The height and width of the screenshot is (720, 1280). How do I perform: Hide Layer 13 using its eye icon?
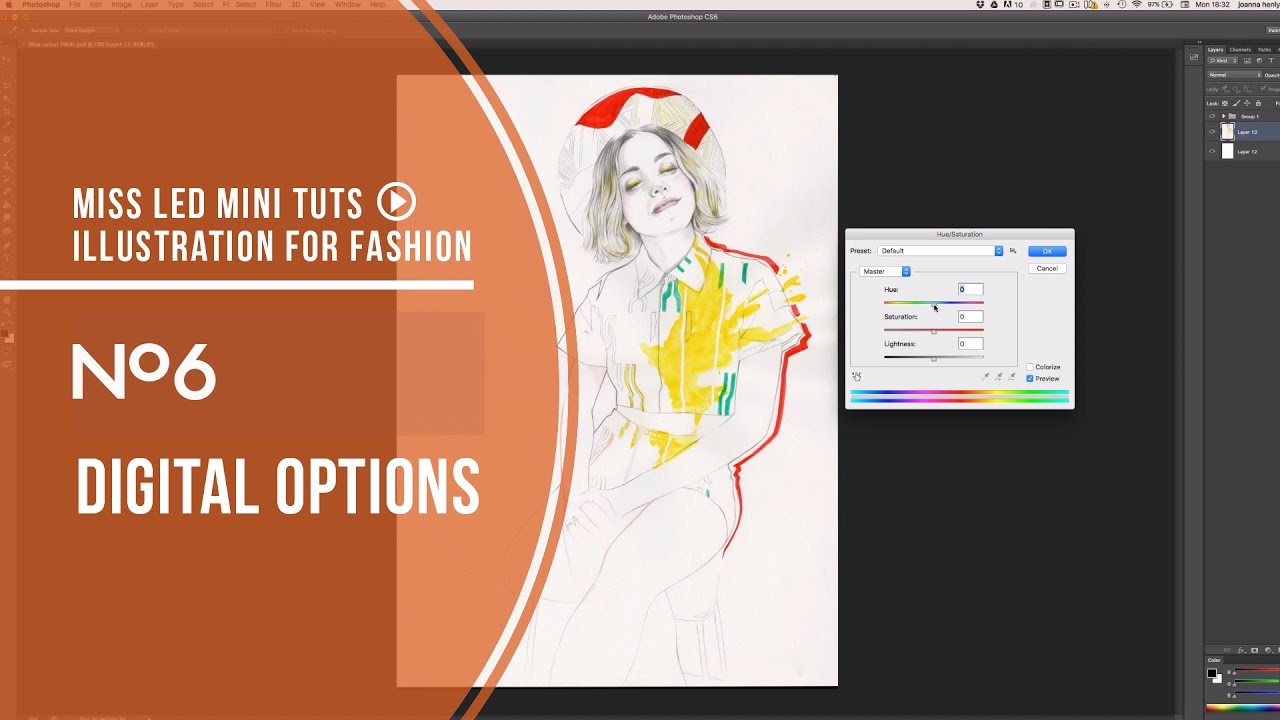(x=1212, y=132)
